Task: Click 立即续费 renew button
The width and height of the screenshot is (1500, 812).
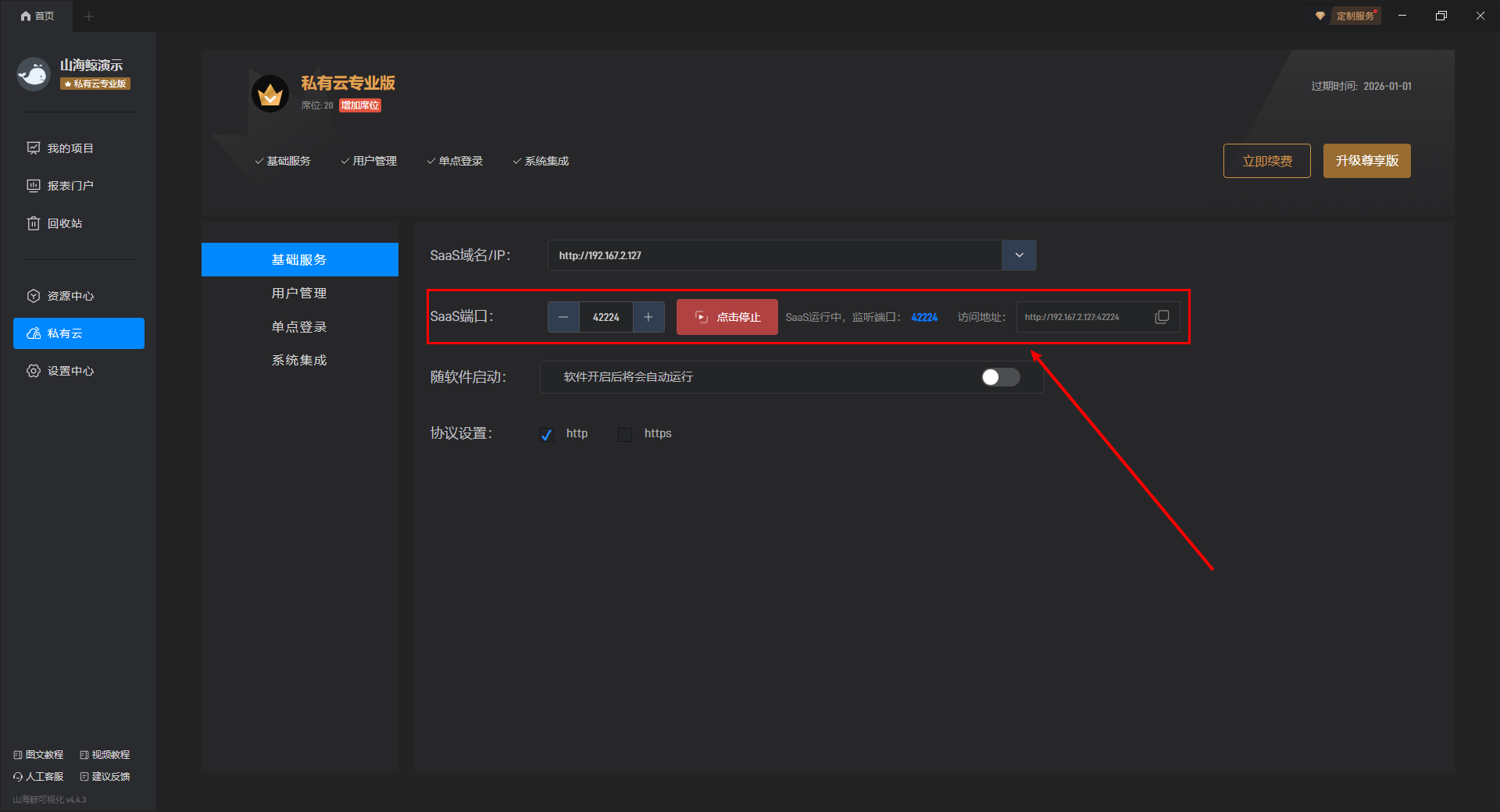Action: (x=1267, y=161)
